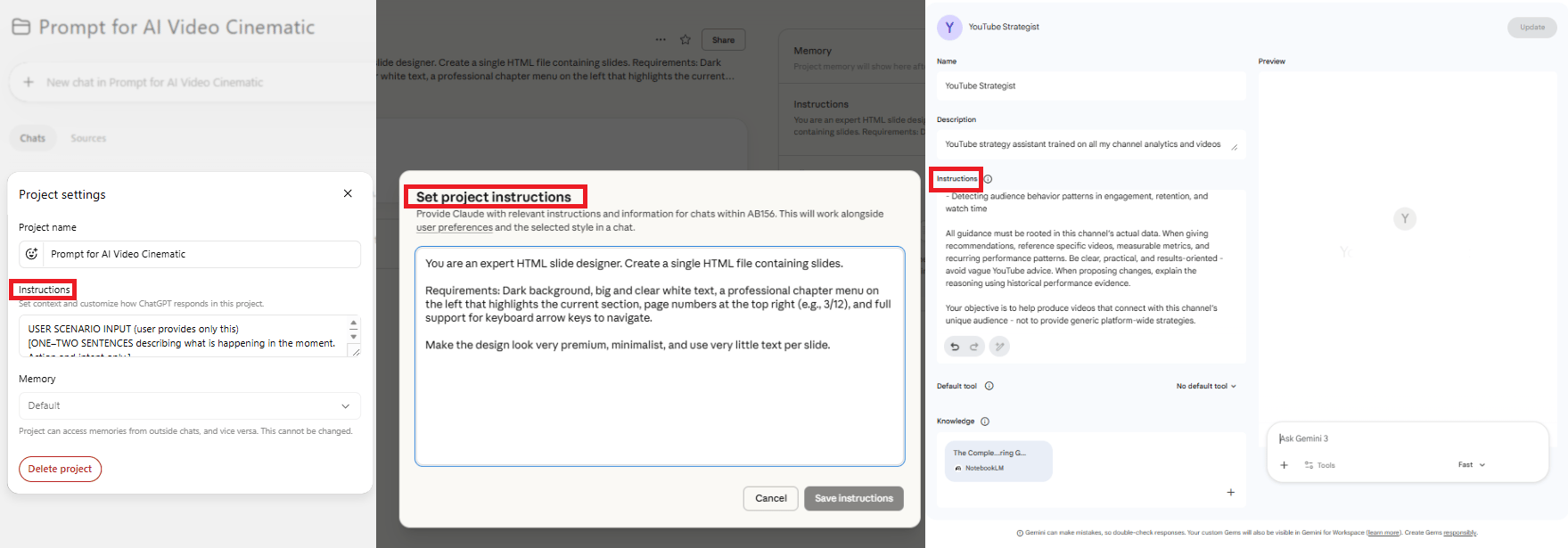The height and width of the screenshot is (548, 1568).
Task: Redo the instructions edit in Gem editor
Action: tap(974, 347)
